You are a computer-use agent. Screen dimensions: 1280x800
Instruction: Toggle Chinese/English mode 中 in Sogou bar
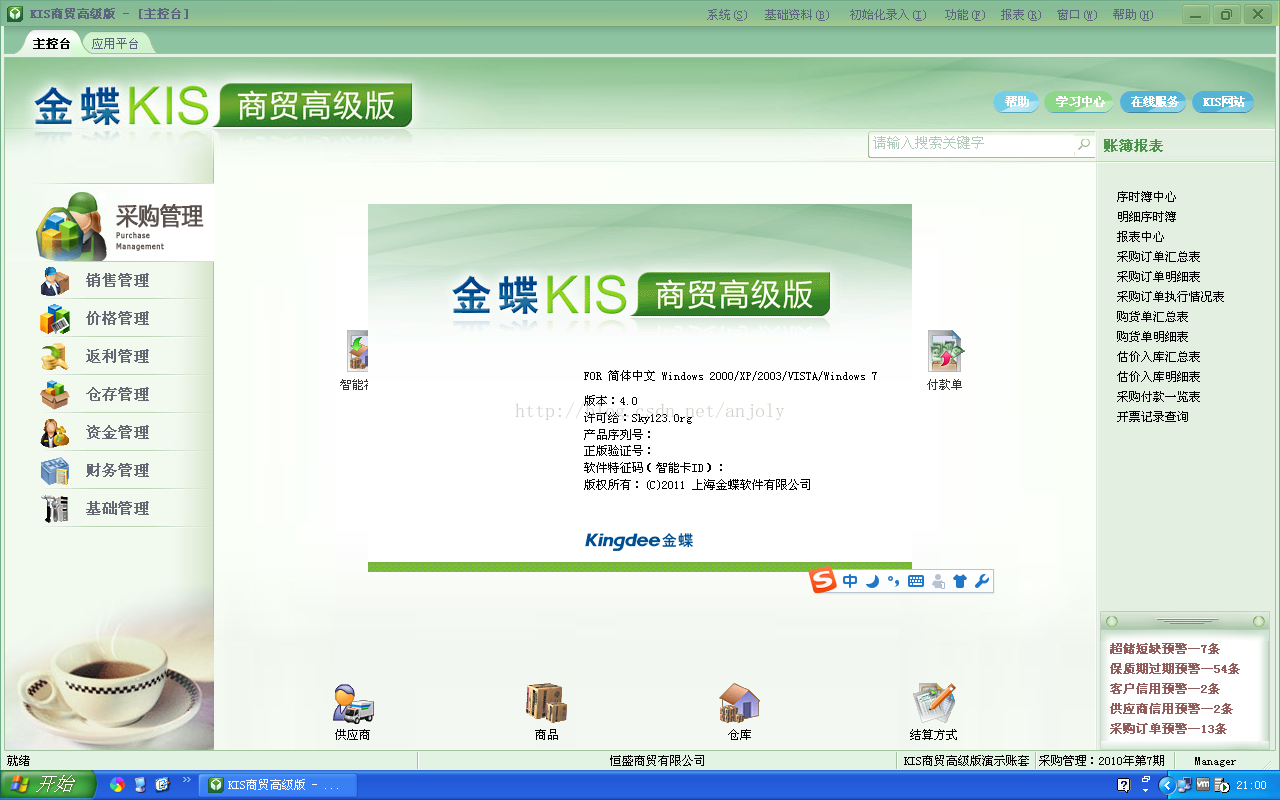[x=850, y=581]
